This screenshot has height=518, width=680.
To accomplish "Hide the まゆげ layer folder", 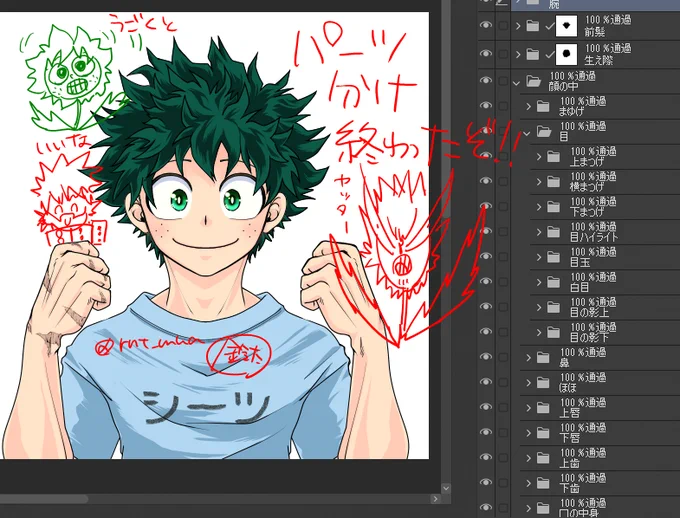I will tap(486, 106).
